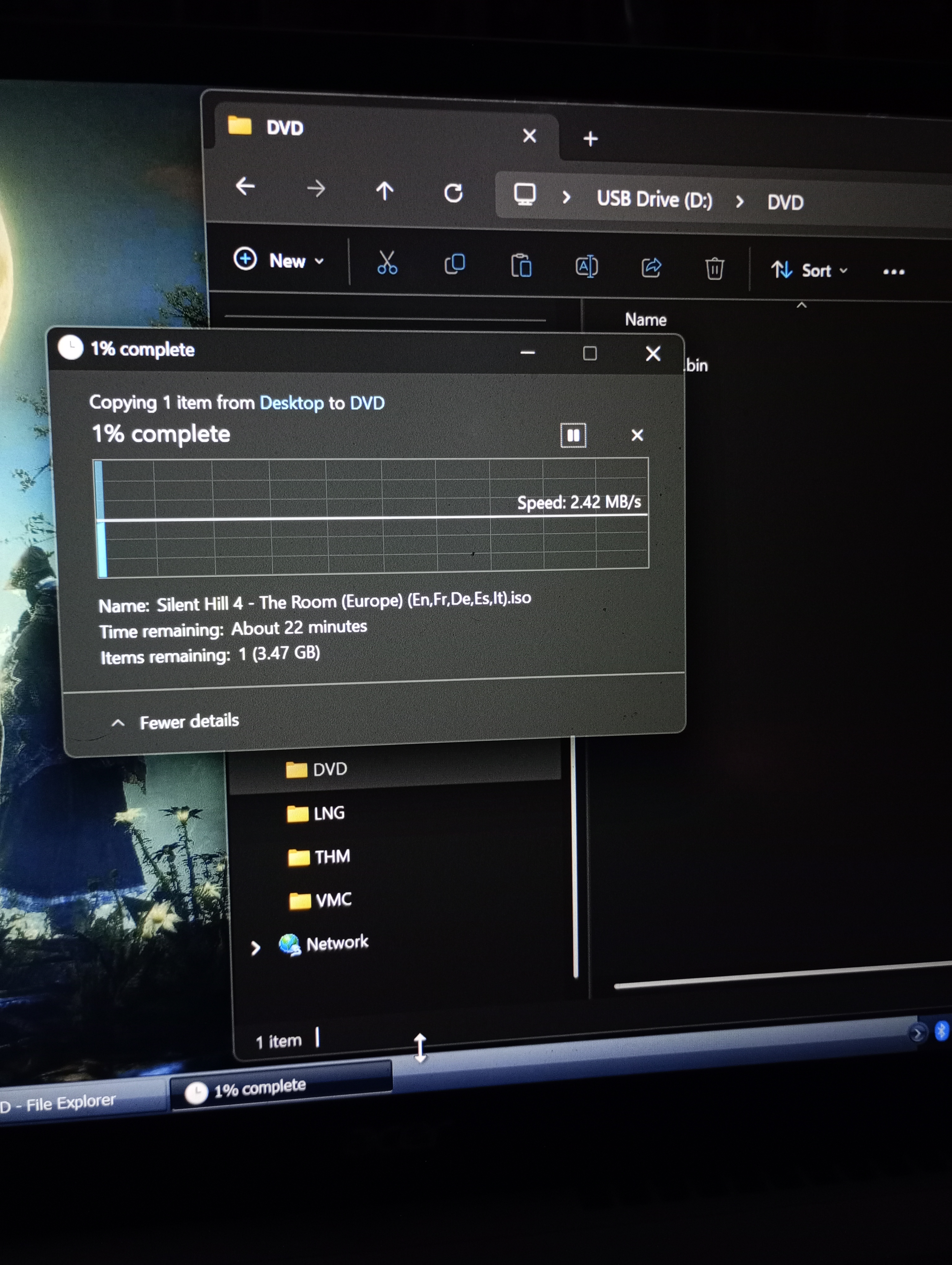This screenshot has width=952, height=1265.
Task: Go up one folder level
Action: pyautogui.click(x=385, y=190)
